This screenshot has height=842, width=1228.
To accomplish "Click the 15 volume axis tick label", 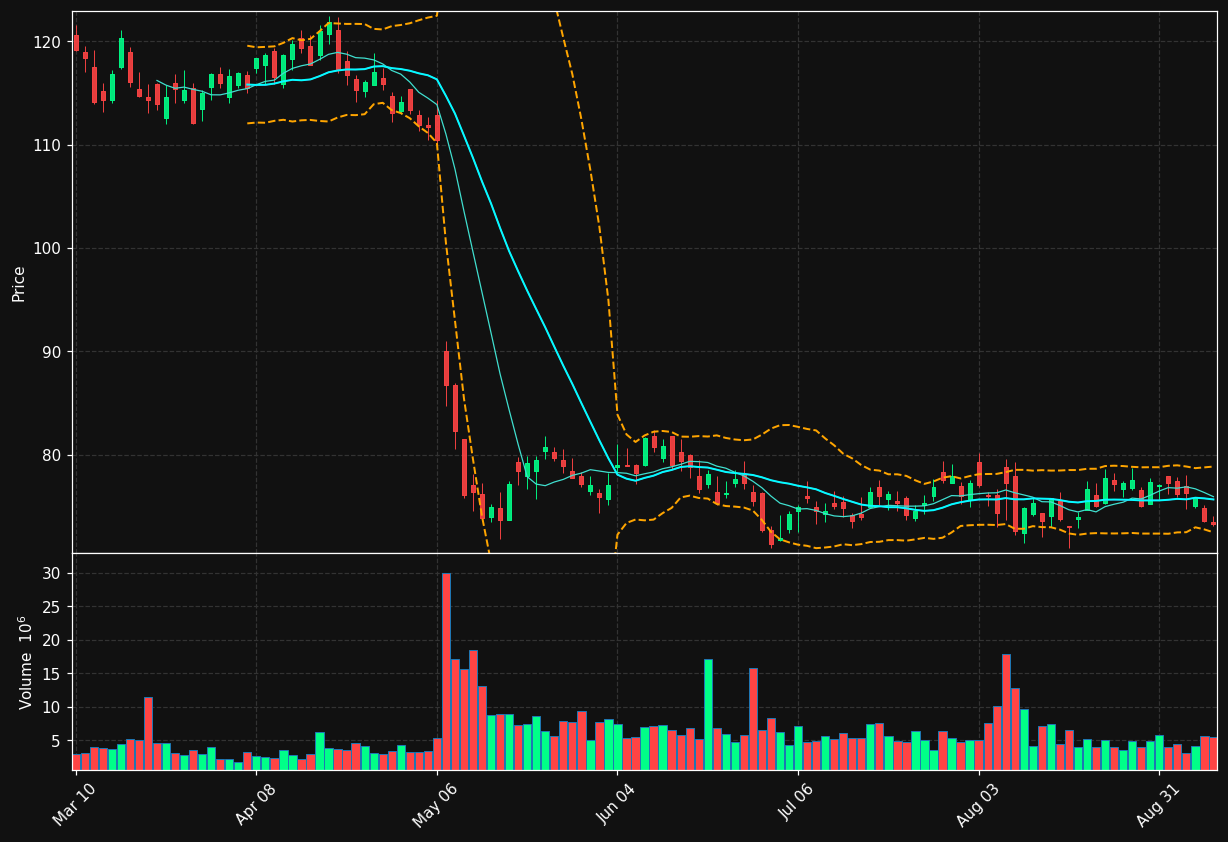I will 52,674.
